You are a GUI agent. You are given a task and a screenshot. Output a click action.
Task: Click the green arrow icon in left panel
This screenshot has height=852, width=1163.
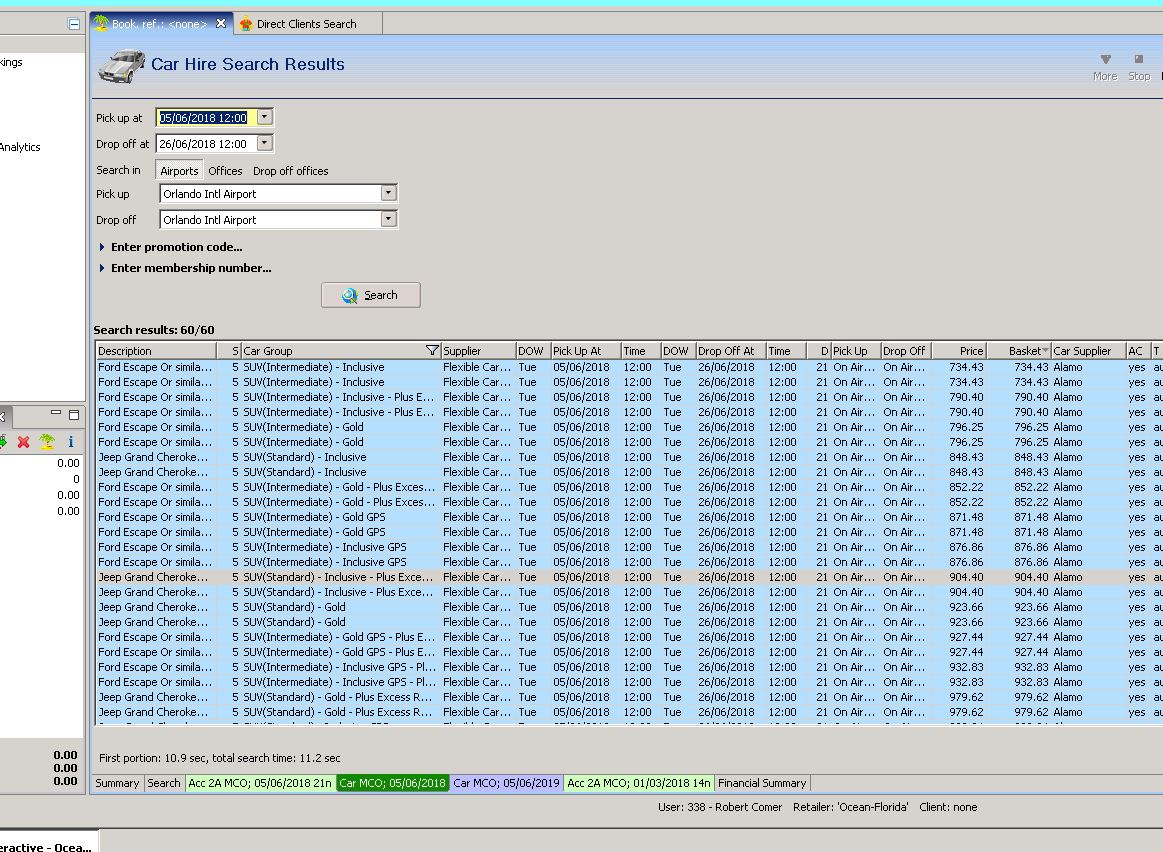pyautogui.click(x=4, y=441)
